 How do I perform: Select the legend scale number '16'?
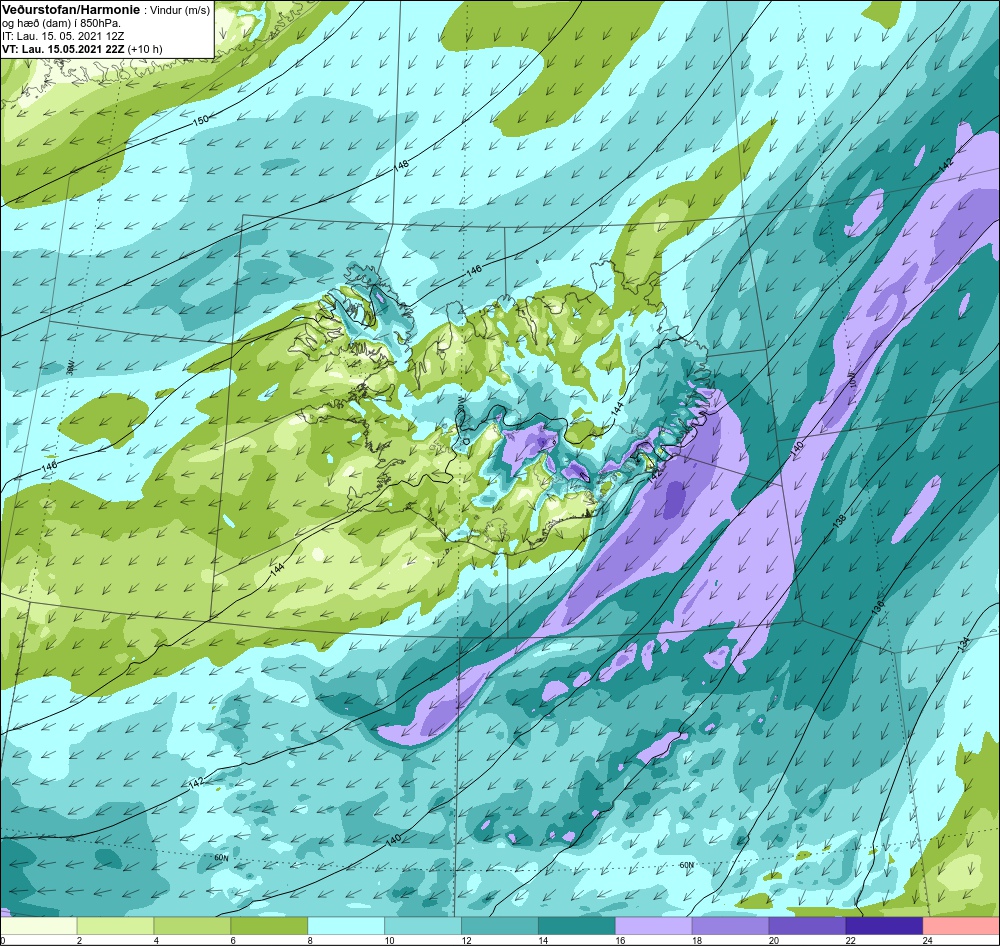pyautogui.click(x=620, y=940)
